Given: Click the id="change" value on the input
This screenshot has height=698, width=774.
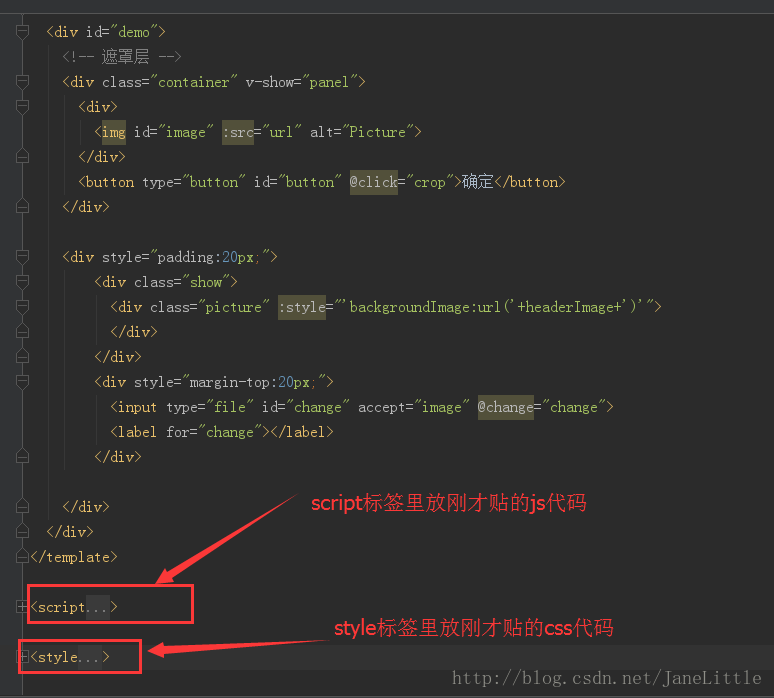Looking at the screenshot, I should click(x=317, y=407).
